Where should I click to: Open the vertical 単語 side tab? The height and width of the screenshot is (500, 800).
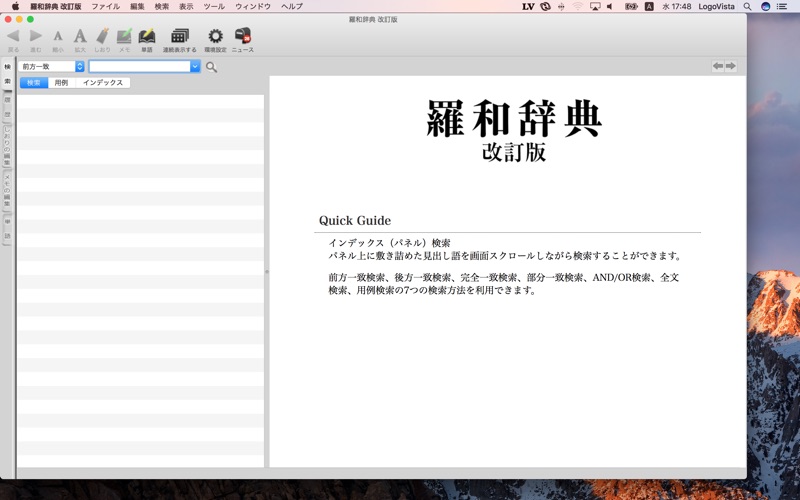7,229
